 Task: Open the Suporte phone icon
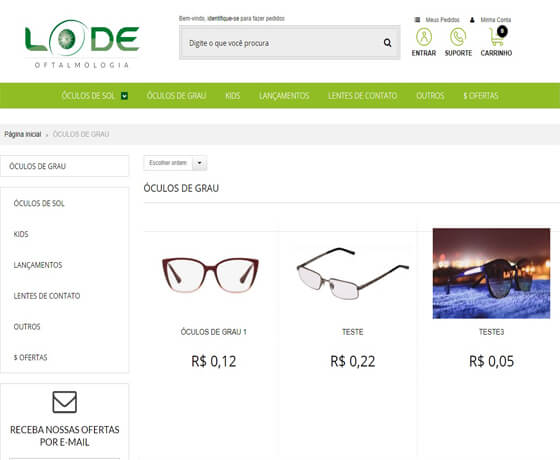click(458, 37)
